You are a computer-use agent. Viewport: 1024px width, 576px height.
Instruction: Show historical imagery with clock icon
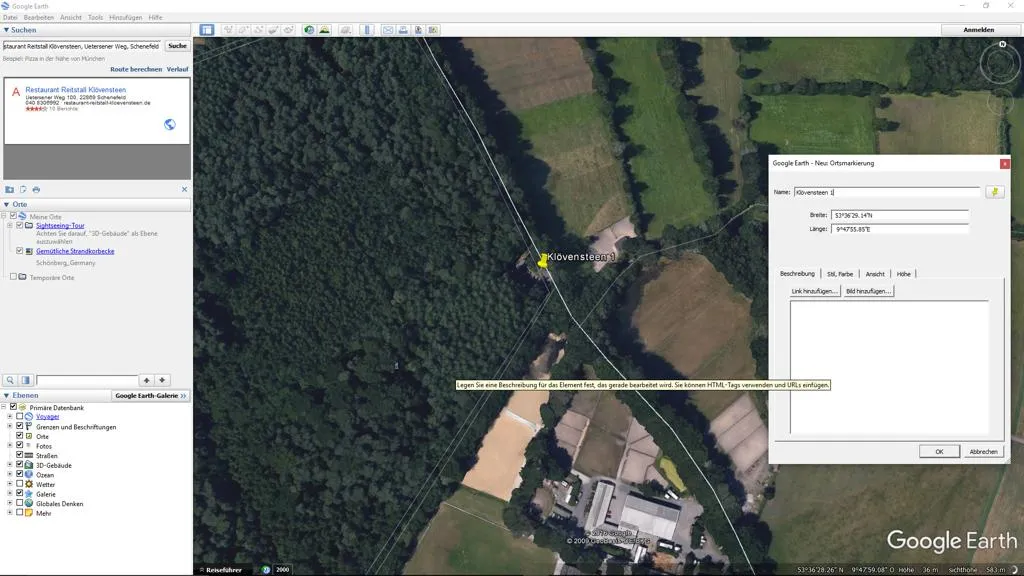309,30
